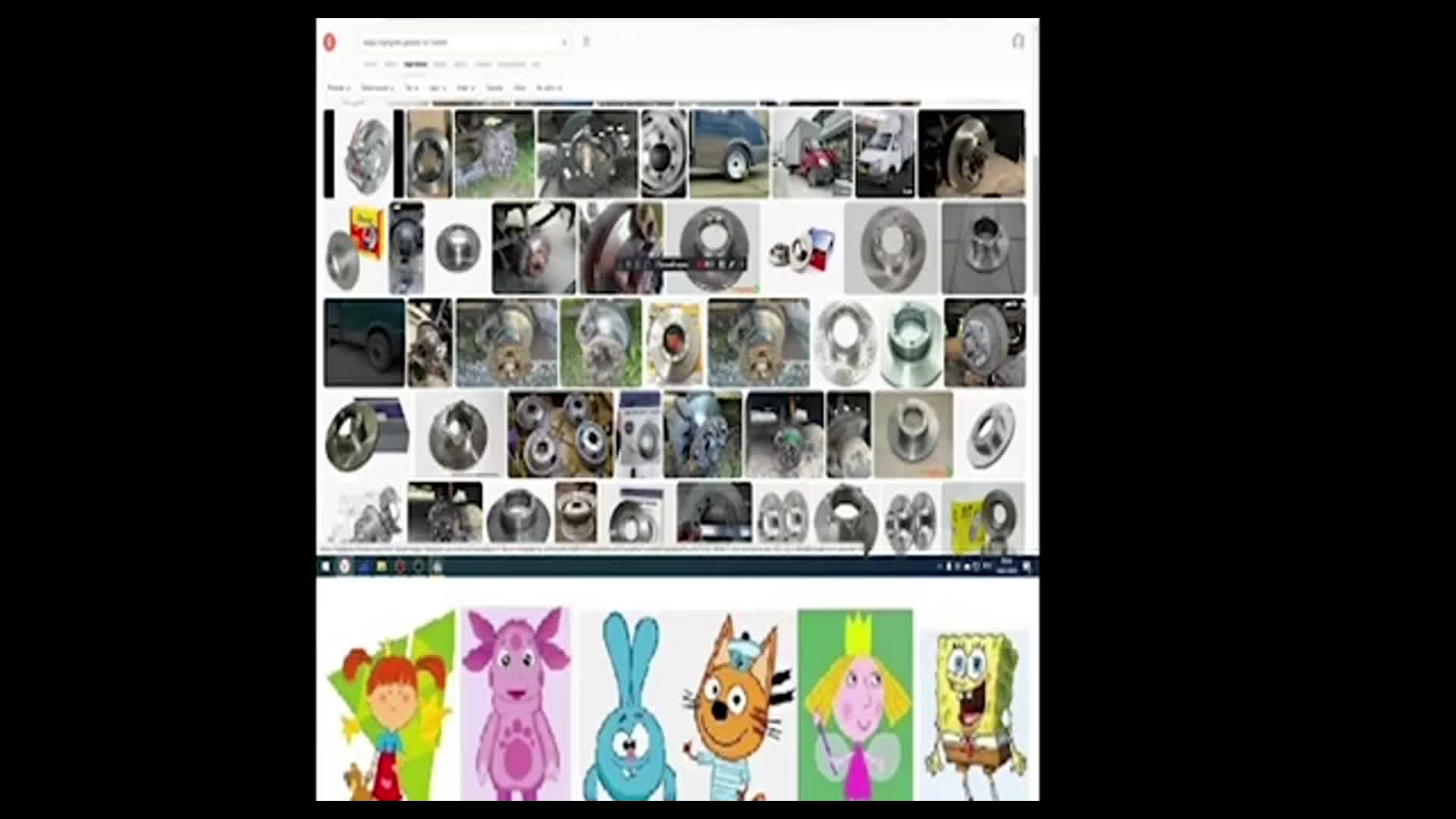This screenshot has width=1456, height=819.
Task: Open the yellow File Explorer taskbar icon
Action: pyautogui.click(x=381, y=566)
